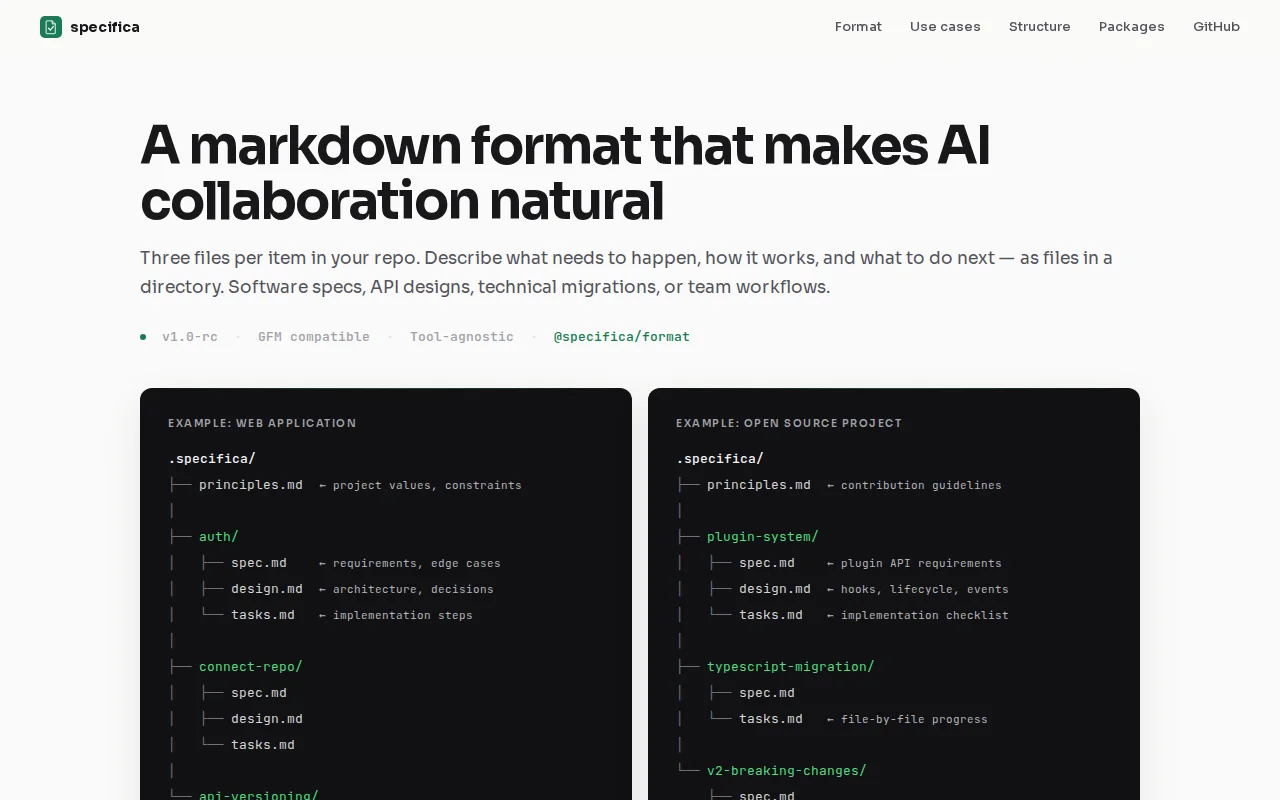The height and width of the screenshot is (800, 1280).
Task: Click the Tool-agnostic label
Action: click(462, 337)
